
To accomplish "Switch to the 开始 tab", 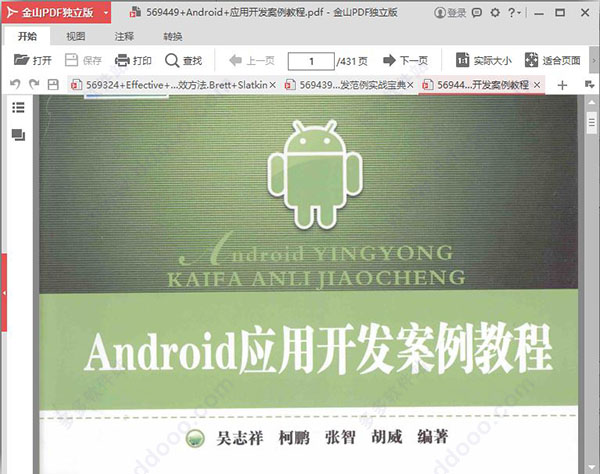I will [x=27, y=36].
